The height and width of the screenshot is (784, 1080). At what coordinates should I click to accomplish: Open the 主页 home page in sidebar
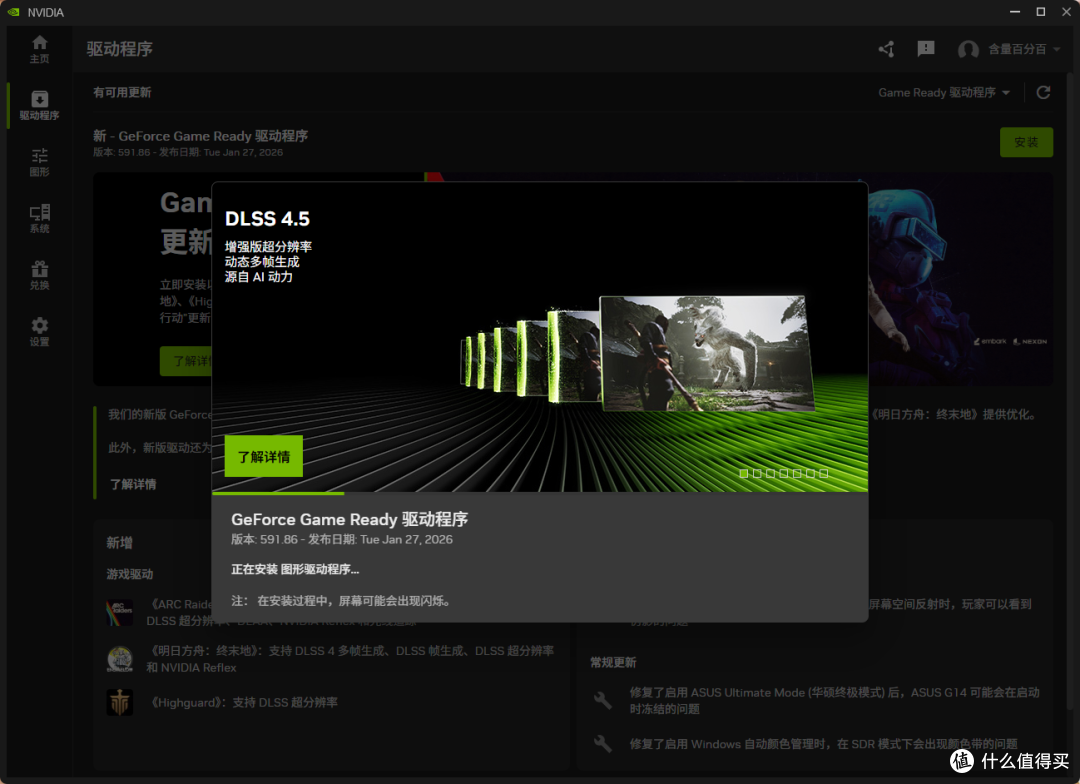click(39, 49)
